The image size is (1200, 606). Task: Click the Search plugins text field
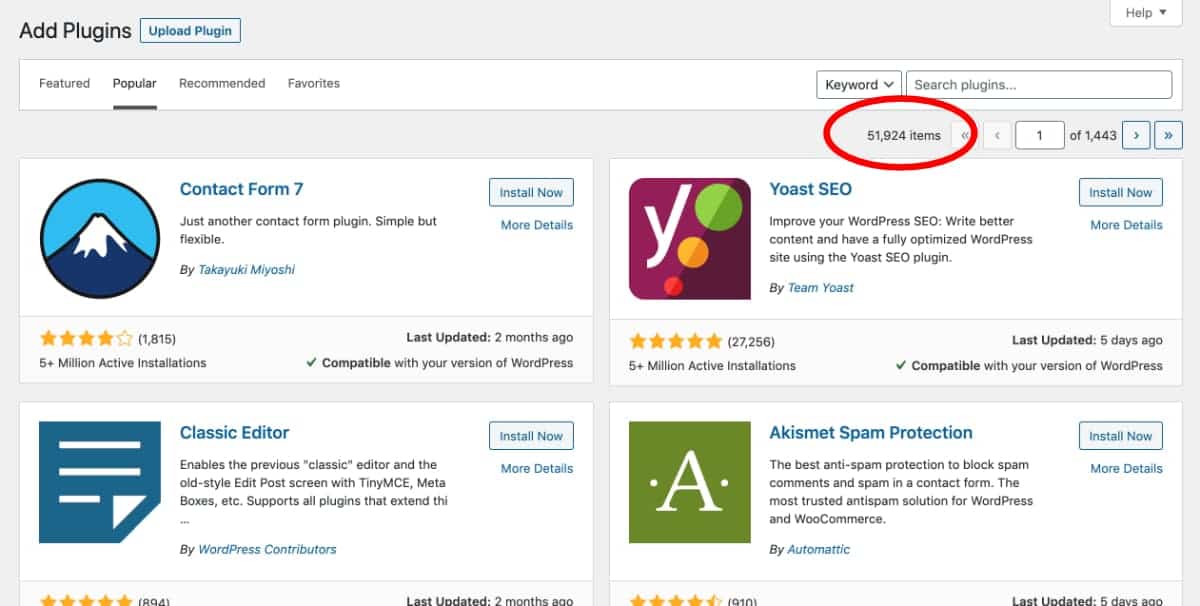(x=1040, y=85)
